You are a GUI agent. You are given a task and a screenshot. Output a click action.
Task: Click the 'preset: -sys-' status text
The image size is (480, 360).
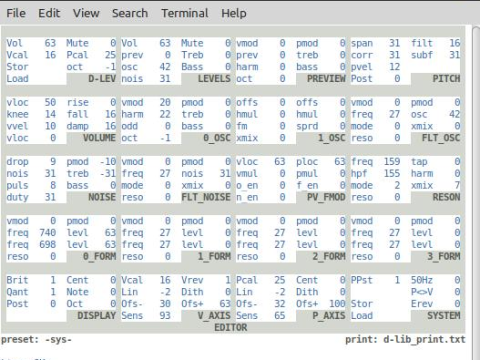click(x=36, y=340)
